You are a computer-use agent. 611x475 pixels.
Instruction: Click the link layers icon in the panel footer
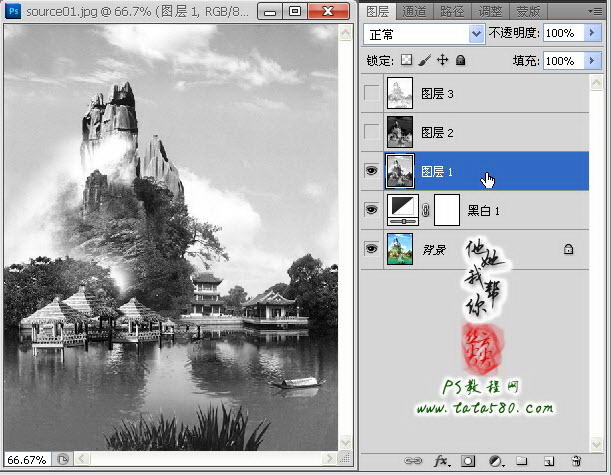coord(413,461)
